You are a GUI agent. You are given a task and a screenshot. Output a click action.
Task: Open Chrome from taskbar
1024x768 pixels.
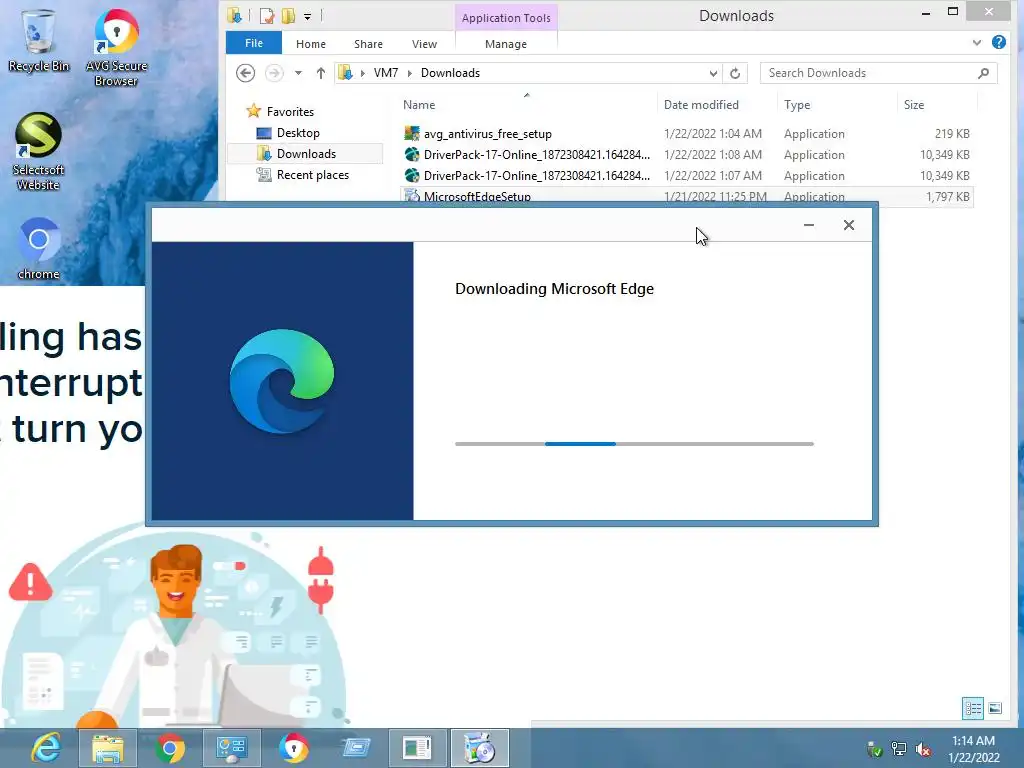tap(170, 748)
